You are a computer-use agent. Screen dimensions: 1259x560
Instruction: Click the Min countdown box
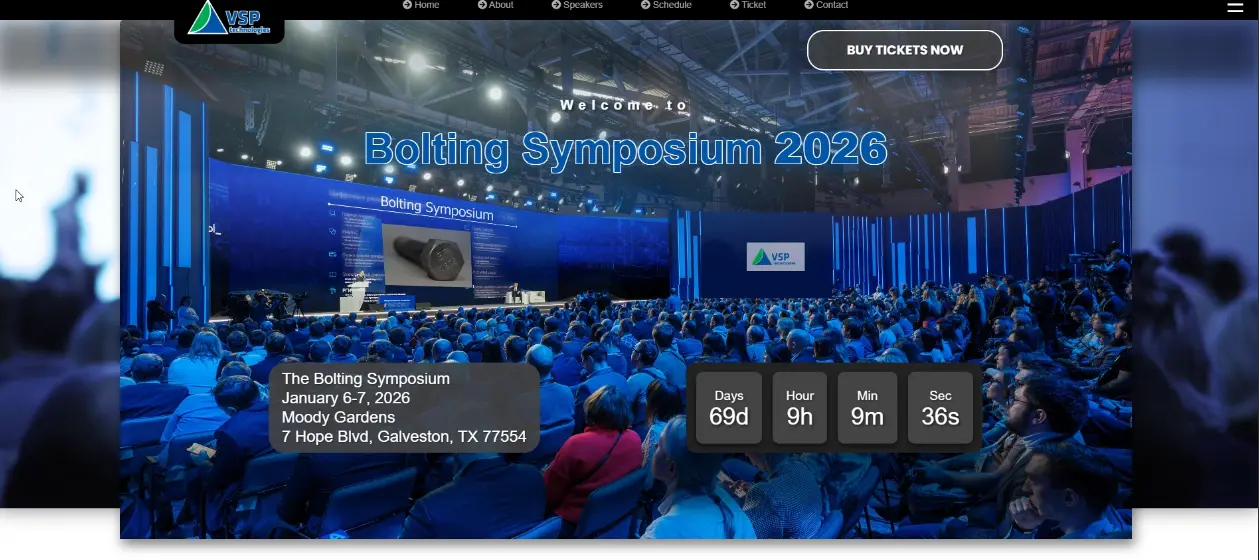[867, 408]
